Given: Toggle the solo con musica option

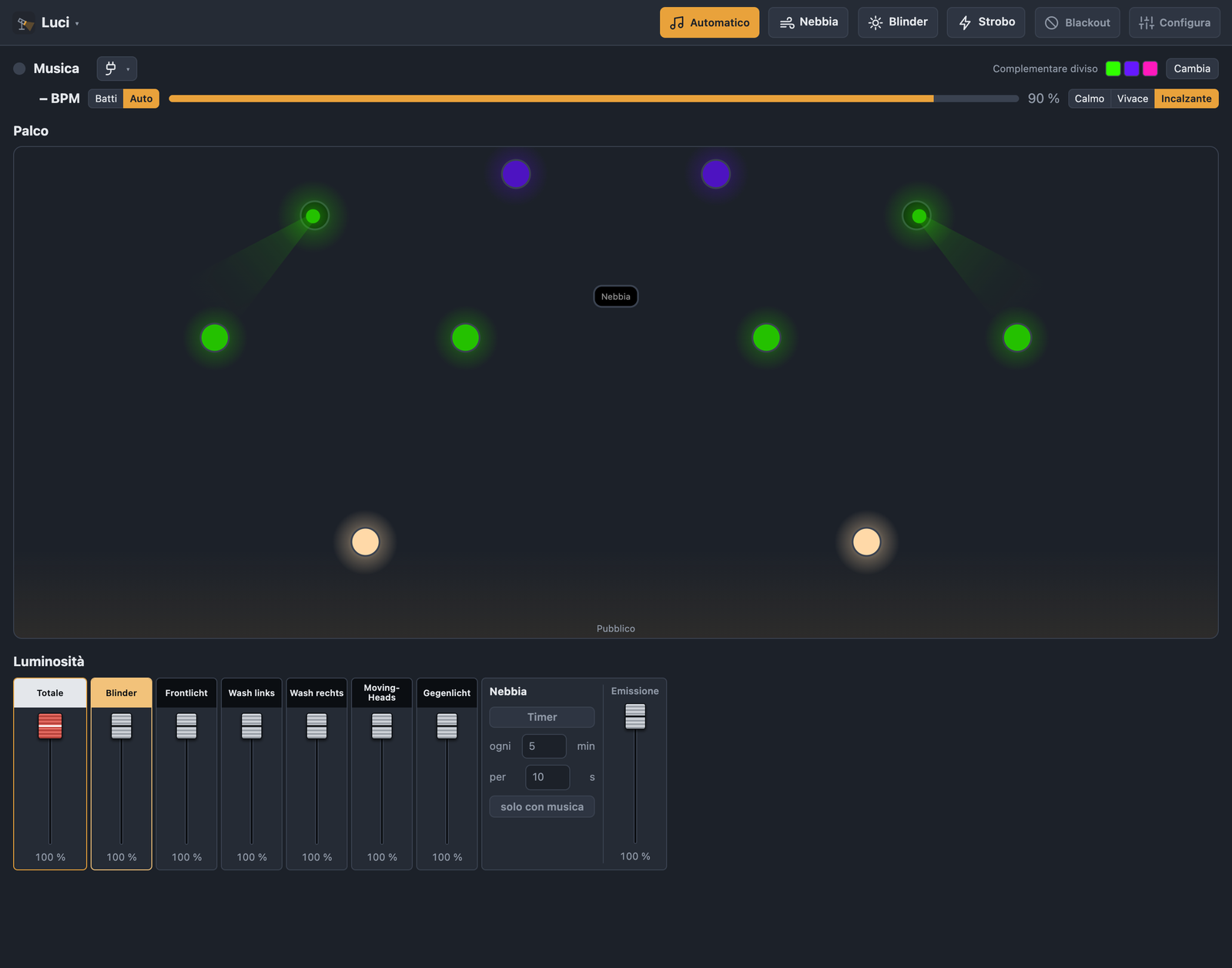Looking at the screenshot, I should 542,807.
